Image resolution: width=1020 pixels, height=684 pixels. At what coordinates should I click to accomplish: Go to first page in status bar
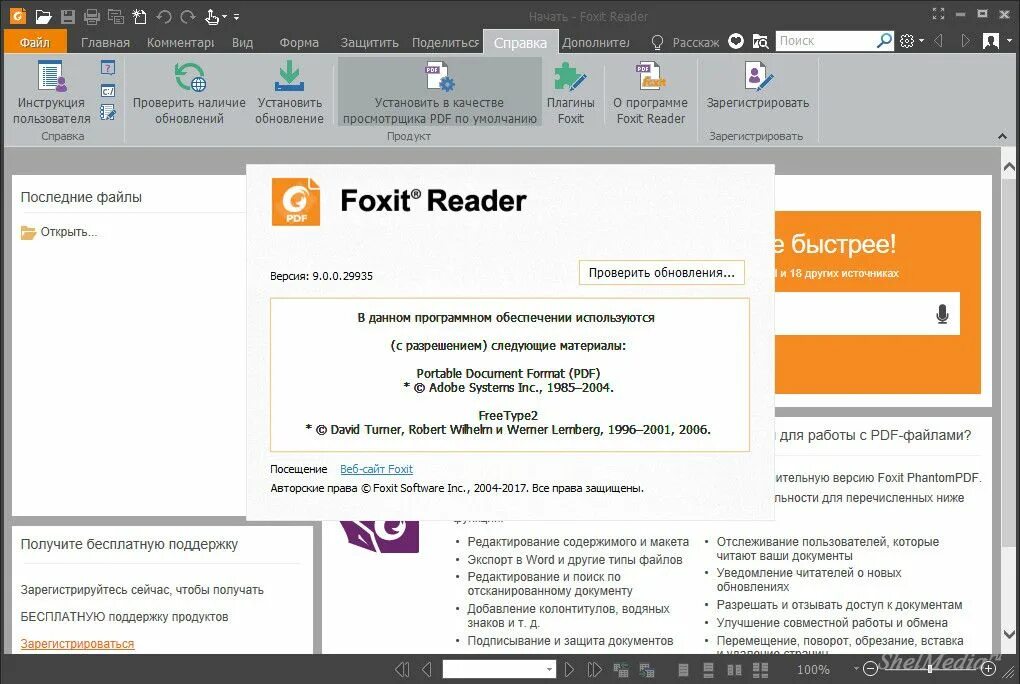point(402,669)
